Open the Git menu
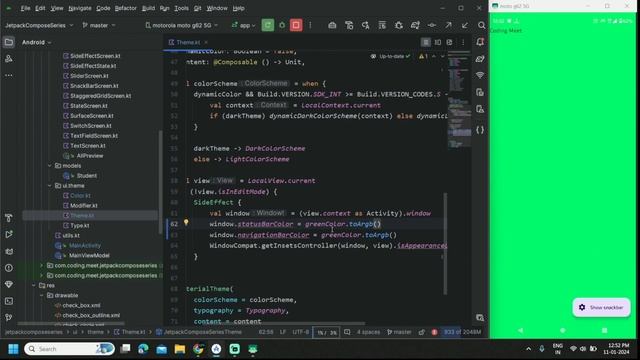This screenshot has height=360, width=640. pos(198,8)
